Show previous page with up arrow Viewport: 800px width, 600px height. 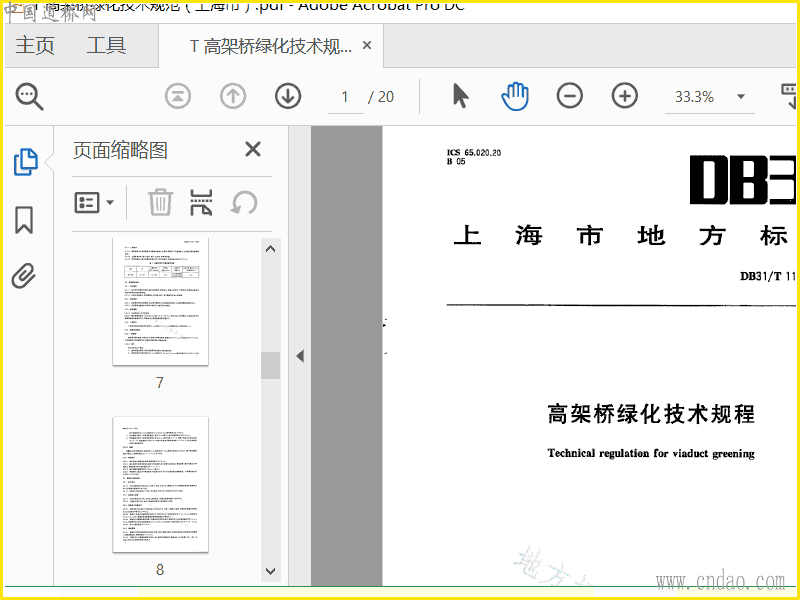point(233,96)
